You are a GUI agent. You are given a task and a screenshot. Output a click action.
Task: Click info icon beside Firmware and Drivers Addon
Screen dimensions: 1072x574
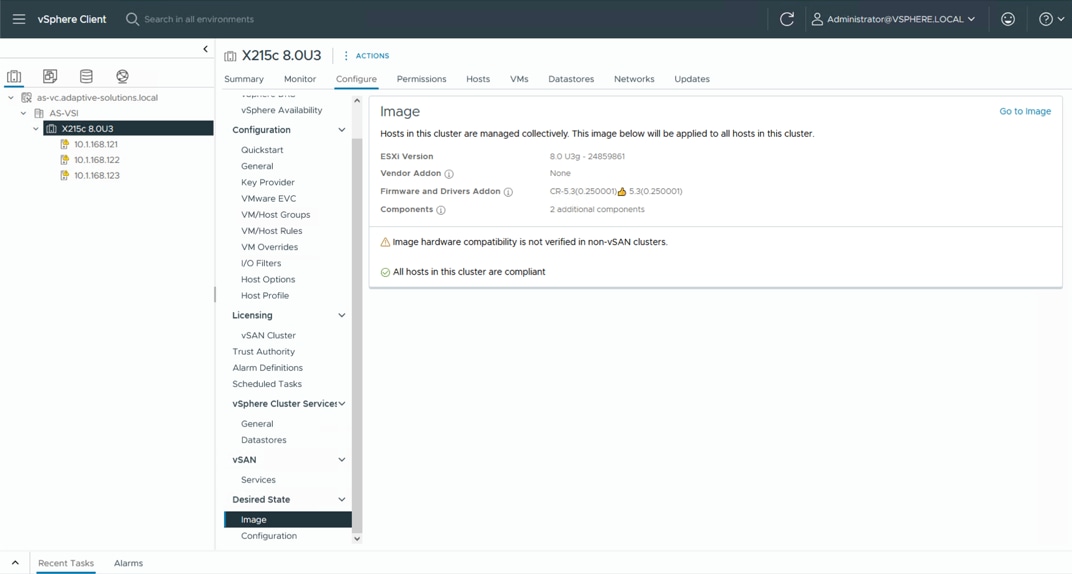(508, 192)
